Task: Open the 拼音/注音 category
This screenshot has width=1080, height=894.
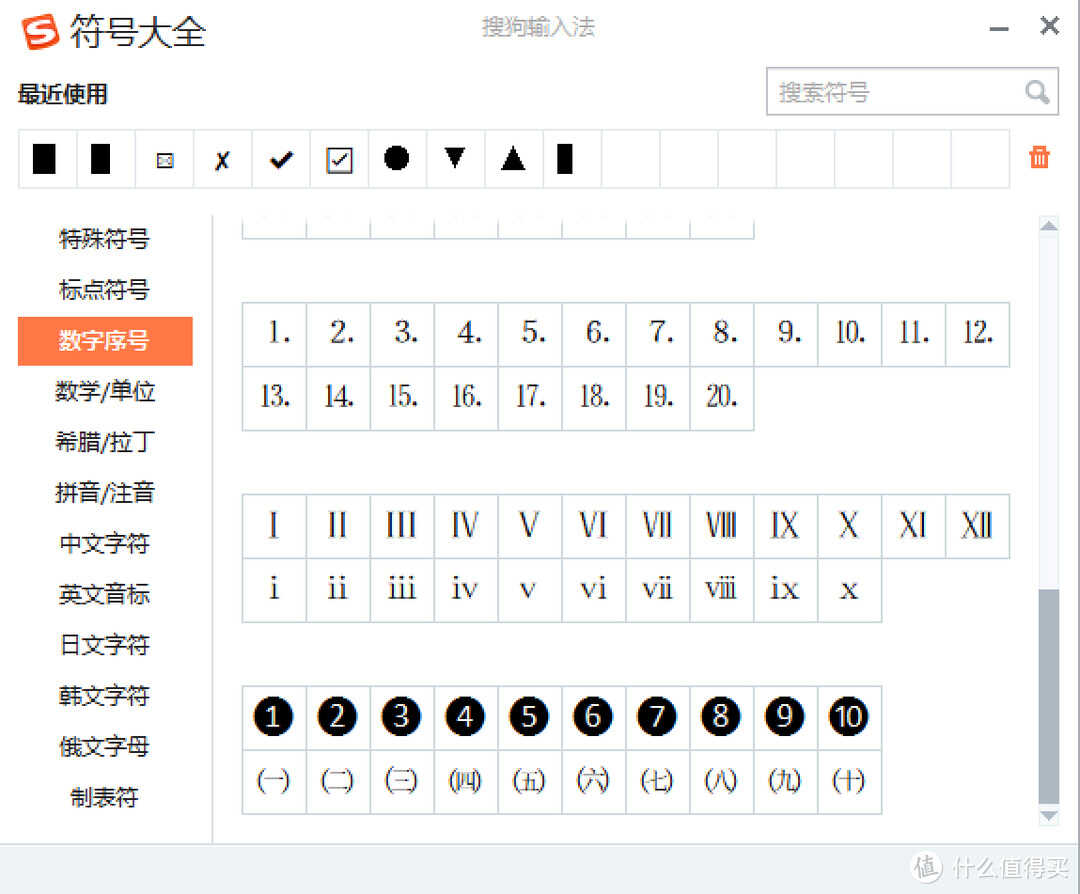Action: pos(105,493)
